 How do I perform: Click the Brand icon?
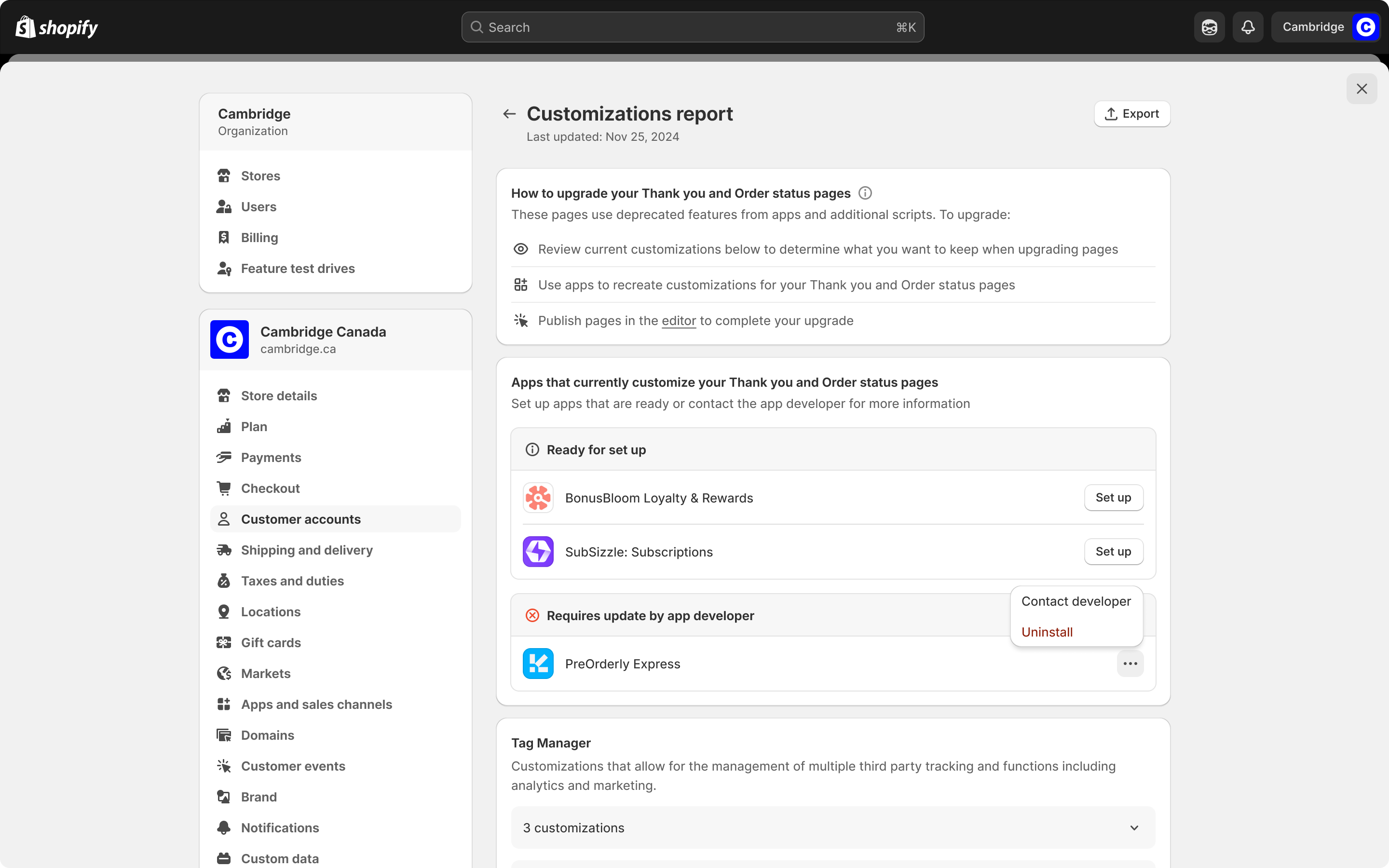click(224, 797)
